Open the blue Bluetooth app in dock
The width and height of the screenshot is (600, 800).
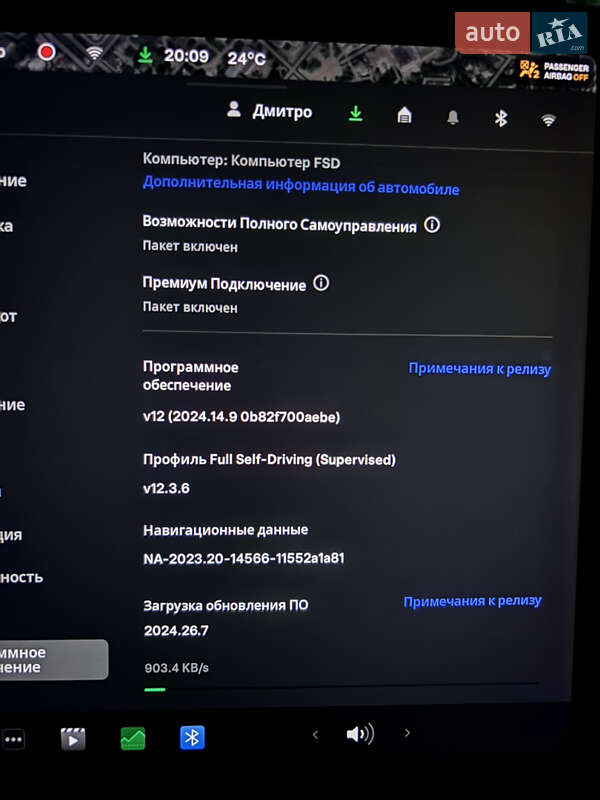(192, 737)
